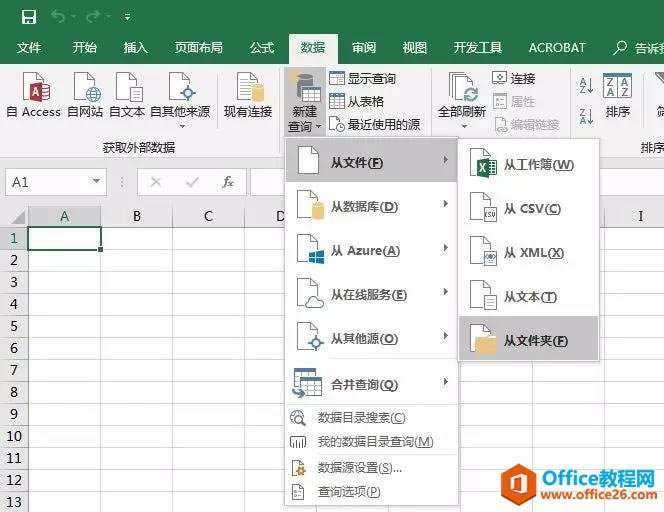The image size is (664, 512).
Task: Toggle the 新建查询 dropdown button
Action: point(305,102)
